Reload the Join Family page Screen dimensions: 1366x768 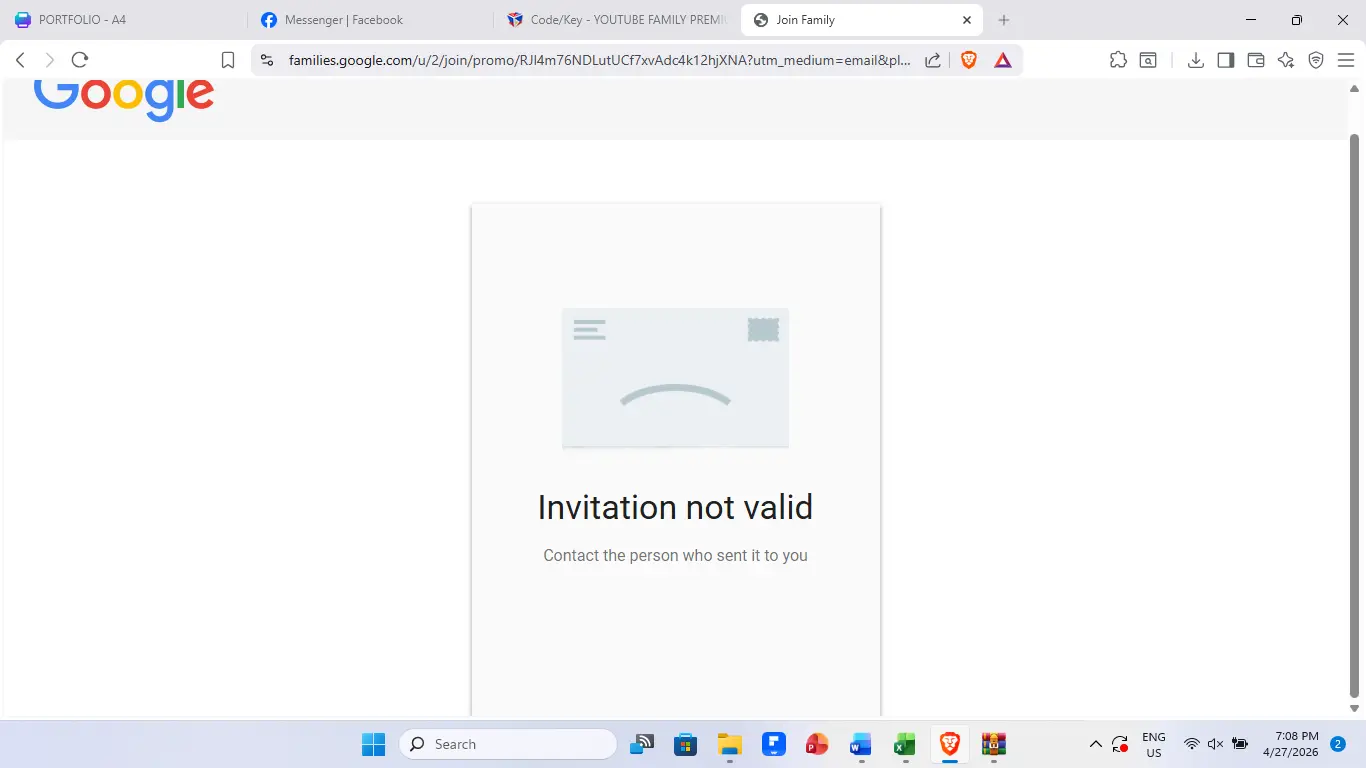80,60
